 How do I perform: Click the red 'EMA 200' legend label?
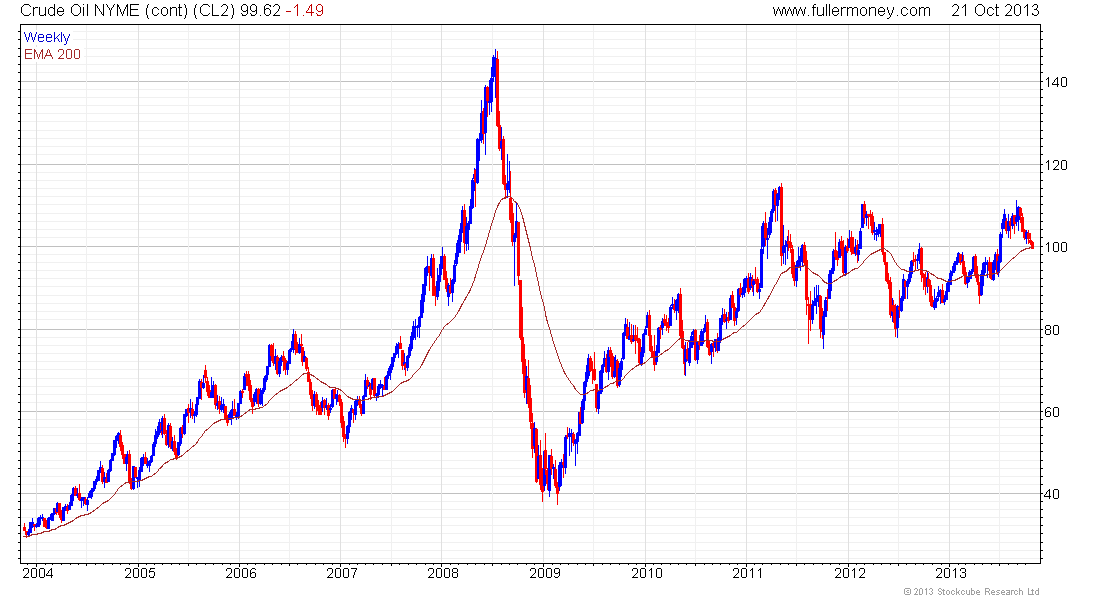pos(52,54)
